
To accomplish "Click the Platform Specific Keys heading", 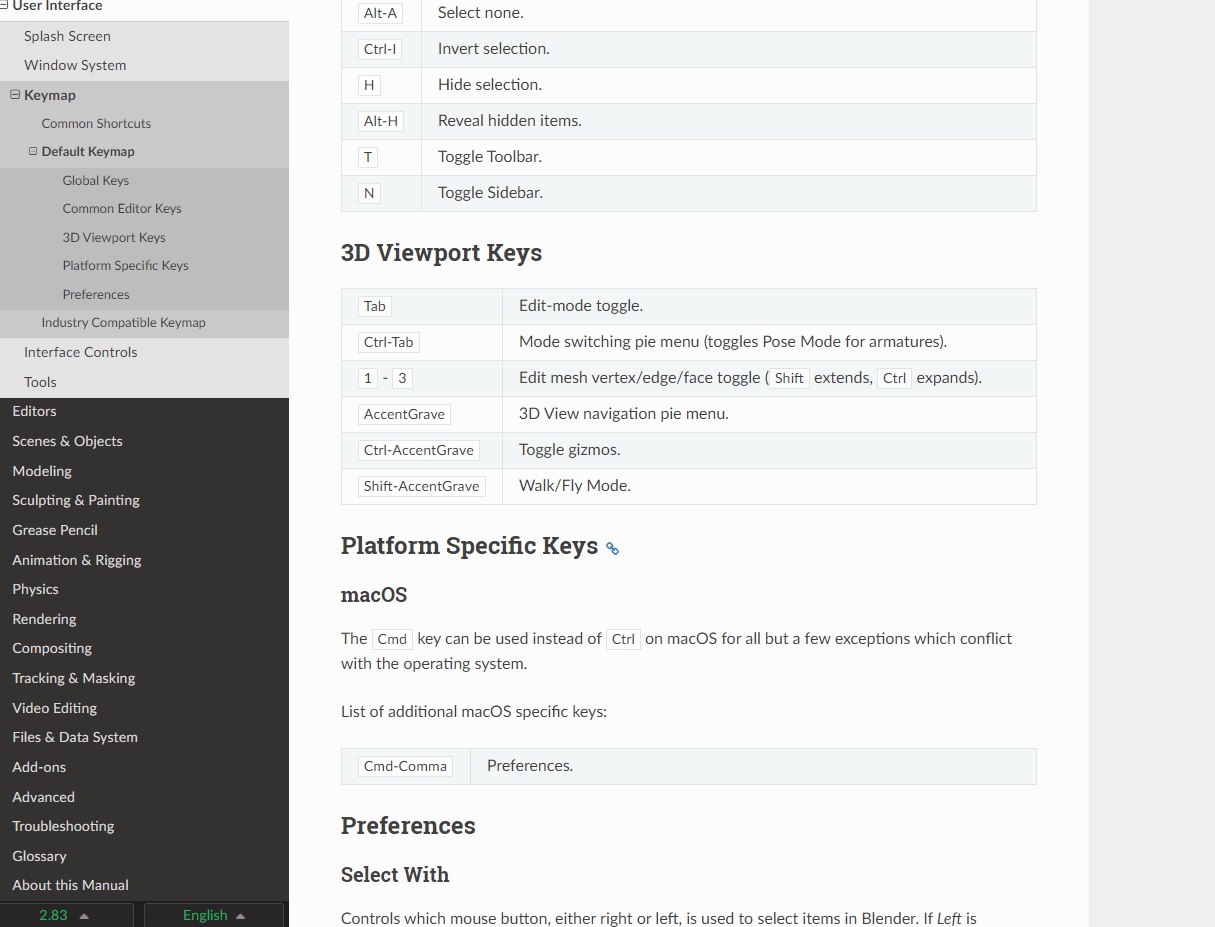I will pos(469,546).
